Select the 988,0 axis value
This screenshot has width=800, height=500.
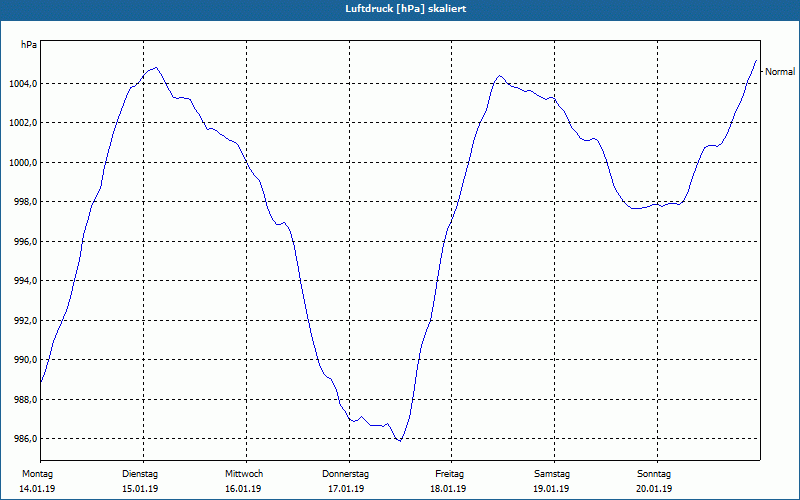(x=25, y=399)
